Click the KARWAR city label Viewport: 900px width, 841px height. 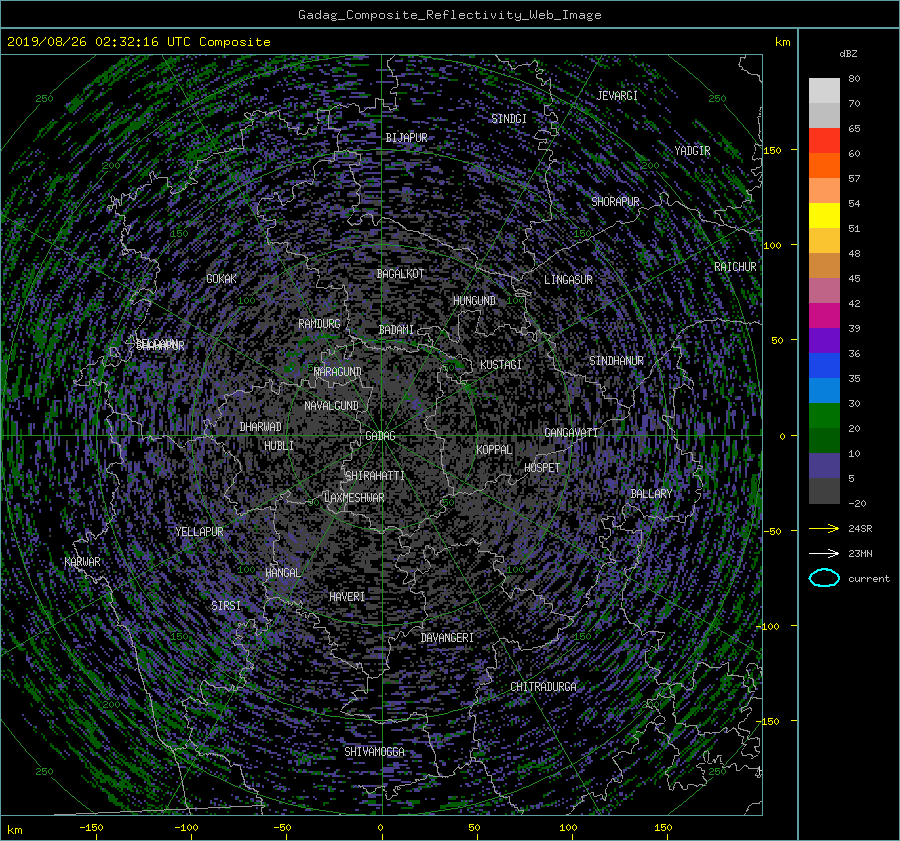[82, 562]
